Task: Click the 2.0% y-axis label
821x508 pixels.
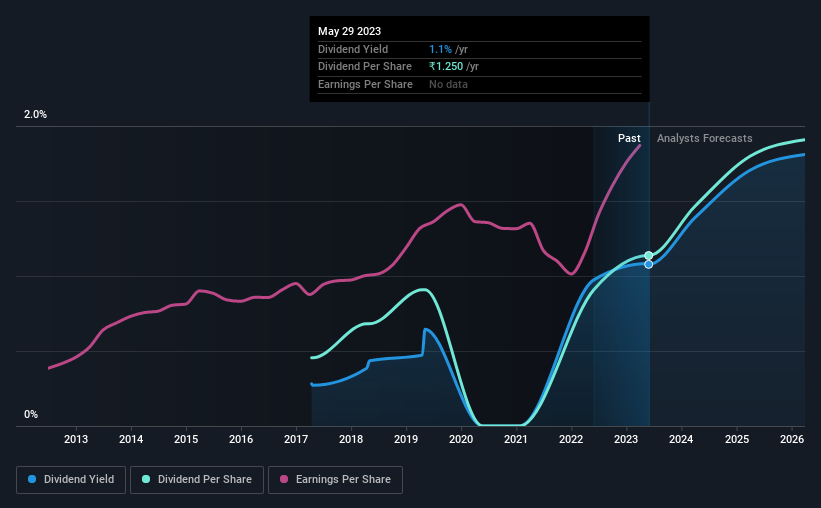Action: click(x=36, y=115)
